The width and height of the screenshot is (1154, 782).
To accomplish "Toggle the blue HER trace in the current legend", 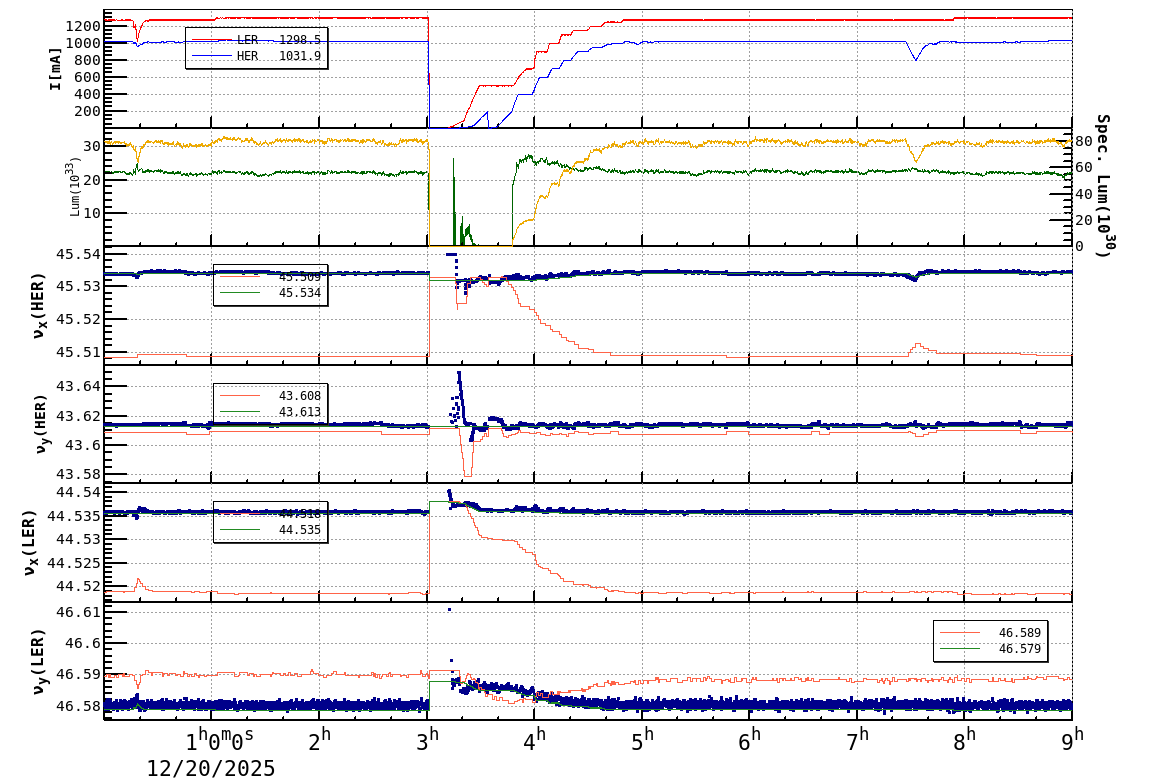I will point(210,56).
